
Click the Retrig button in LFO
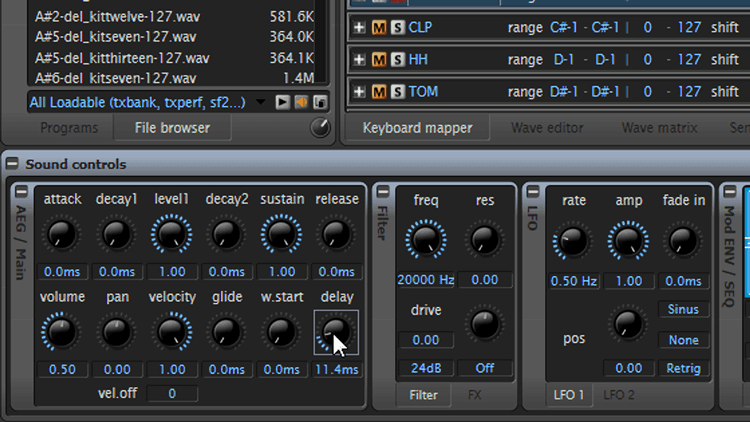[x=684, y=368]
